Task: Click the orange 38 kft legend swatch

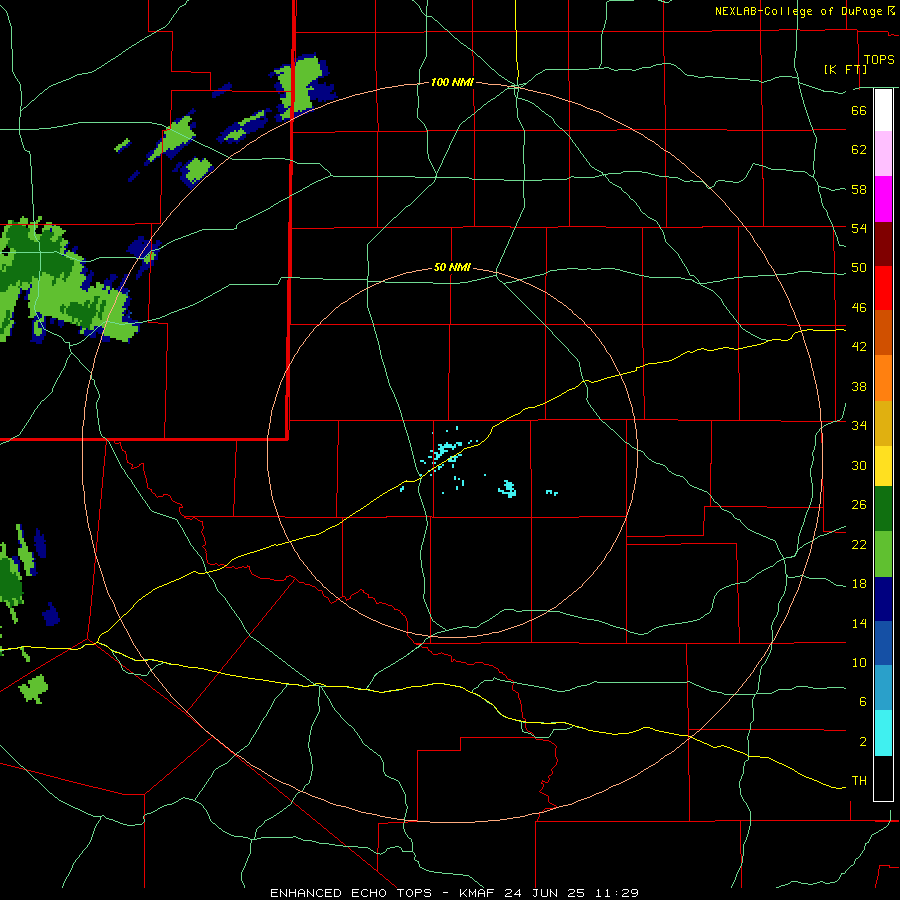Action: coord(883,378)
